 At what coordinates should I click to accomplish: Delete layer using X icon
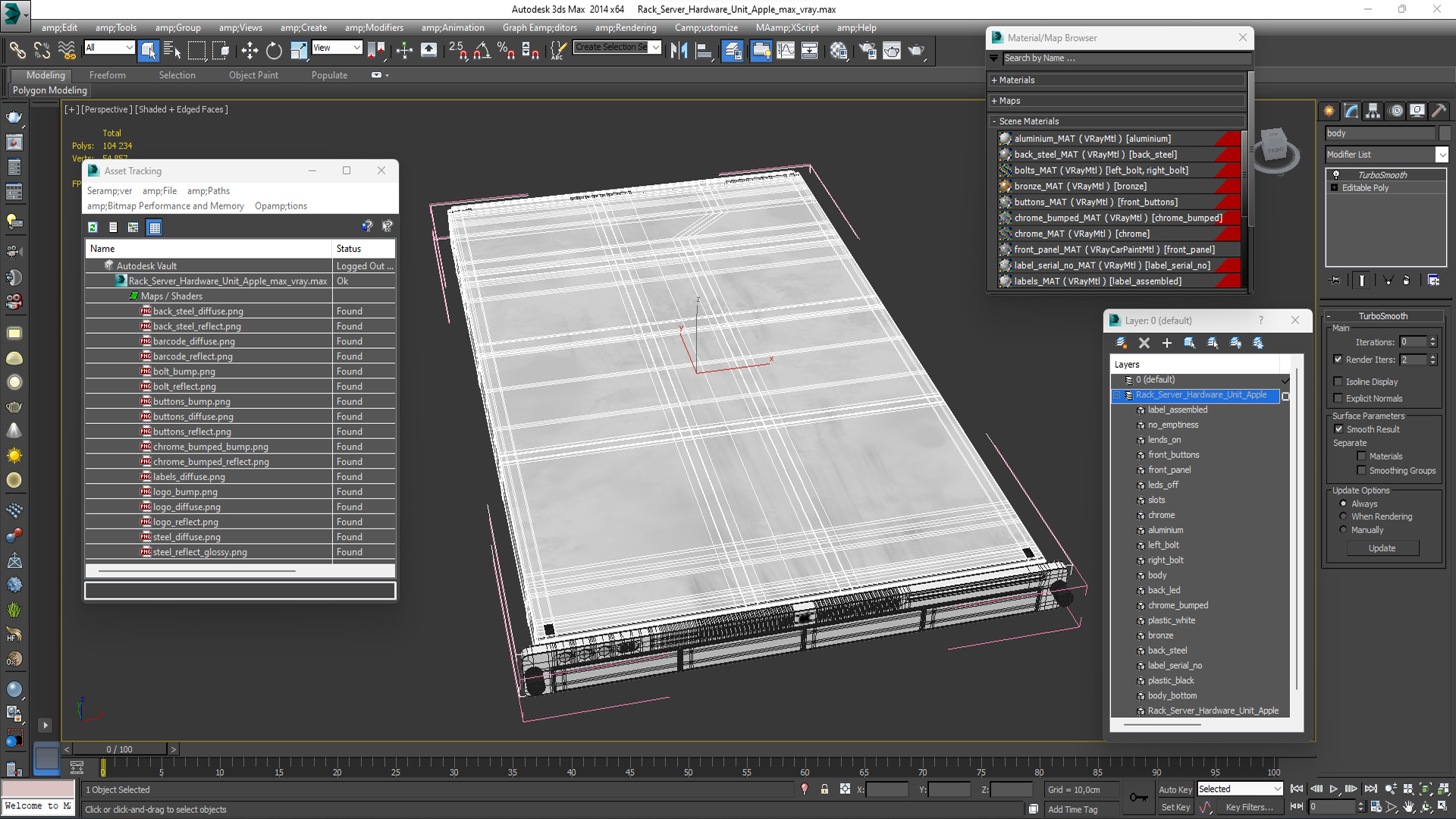[1144, 343]
